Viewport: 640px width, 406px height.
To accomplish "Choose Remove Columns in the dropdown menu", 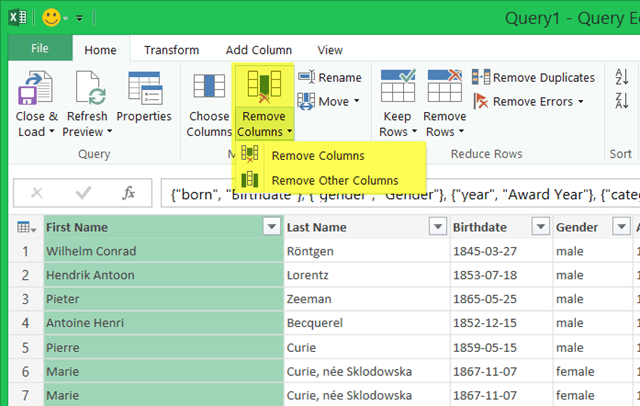I will tap(318, 156).
